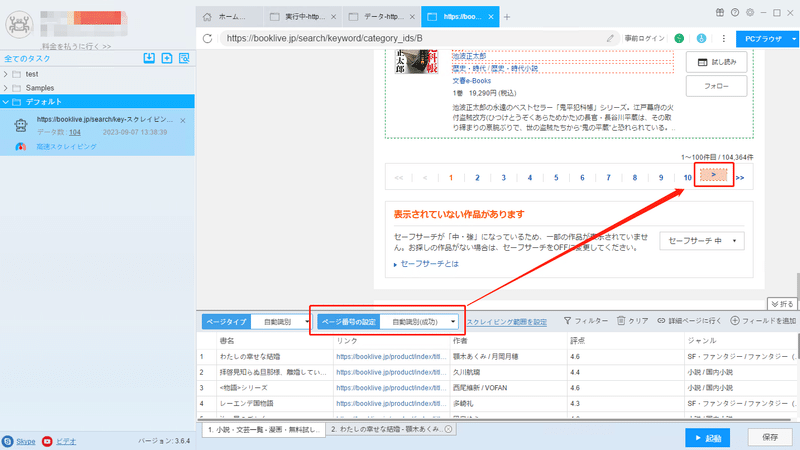800x450 pixels.
Task: Open the セーフサーチ 中 dropdown
Action: tap(702, 241)
